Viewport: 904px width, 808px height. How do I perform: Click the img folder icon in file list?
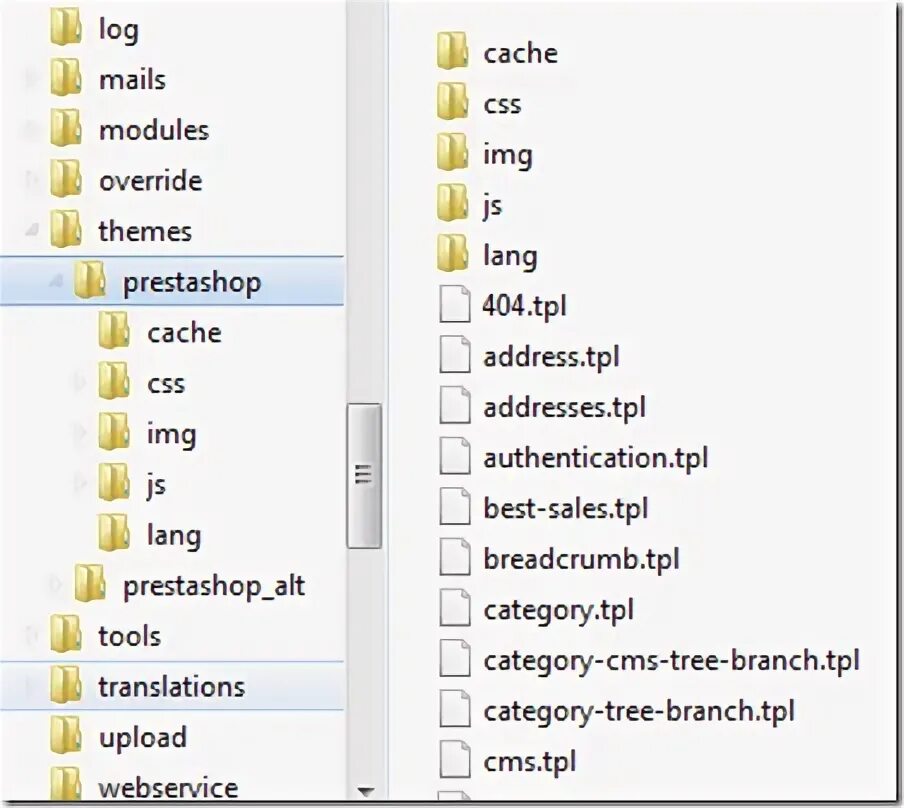click(452, 153)
